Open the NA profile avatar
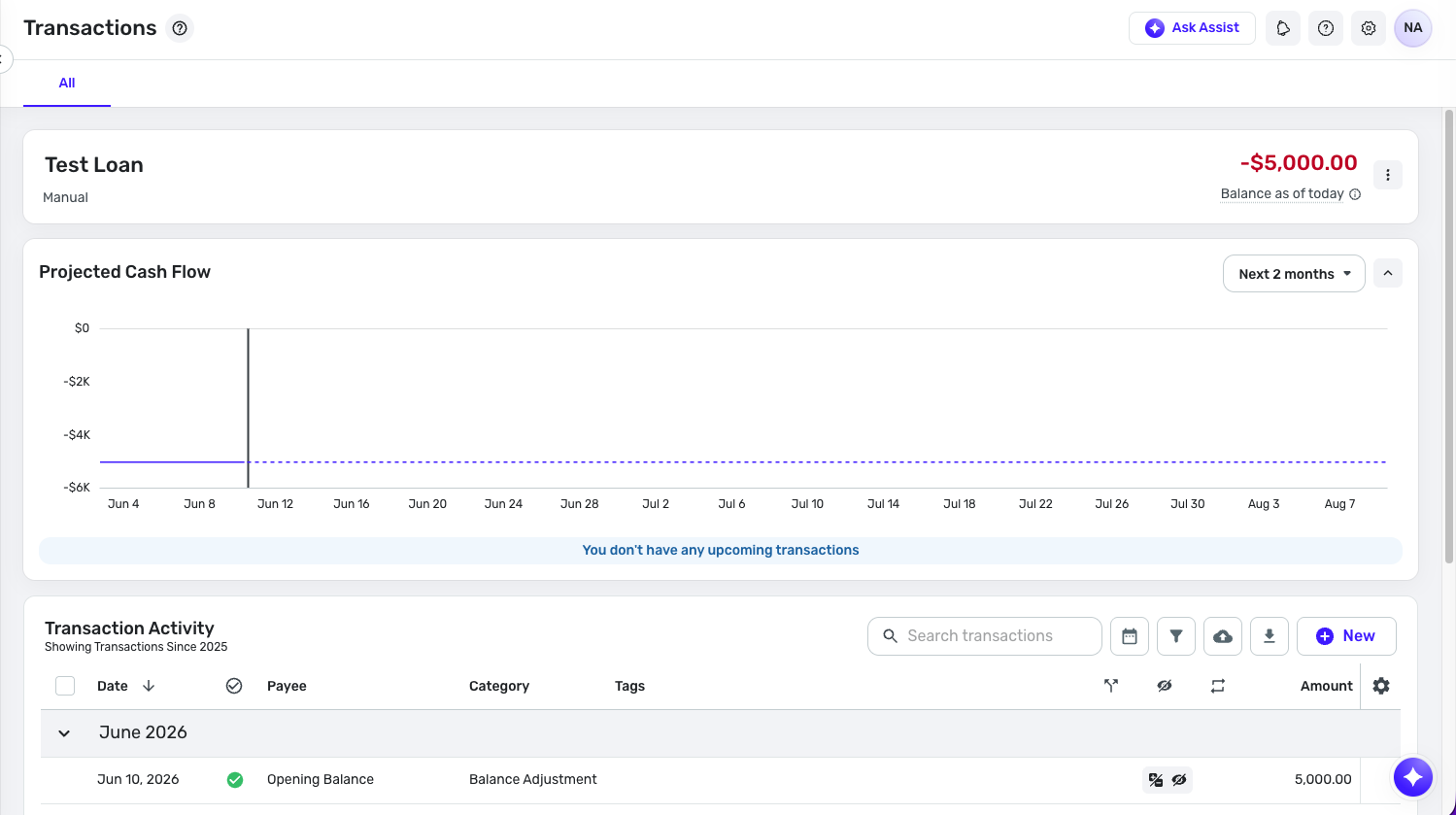Image resolution: width=1456 pixels, height=815 pixels. (1413, 28)
